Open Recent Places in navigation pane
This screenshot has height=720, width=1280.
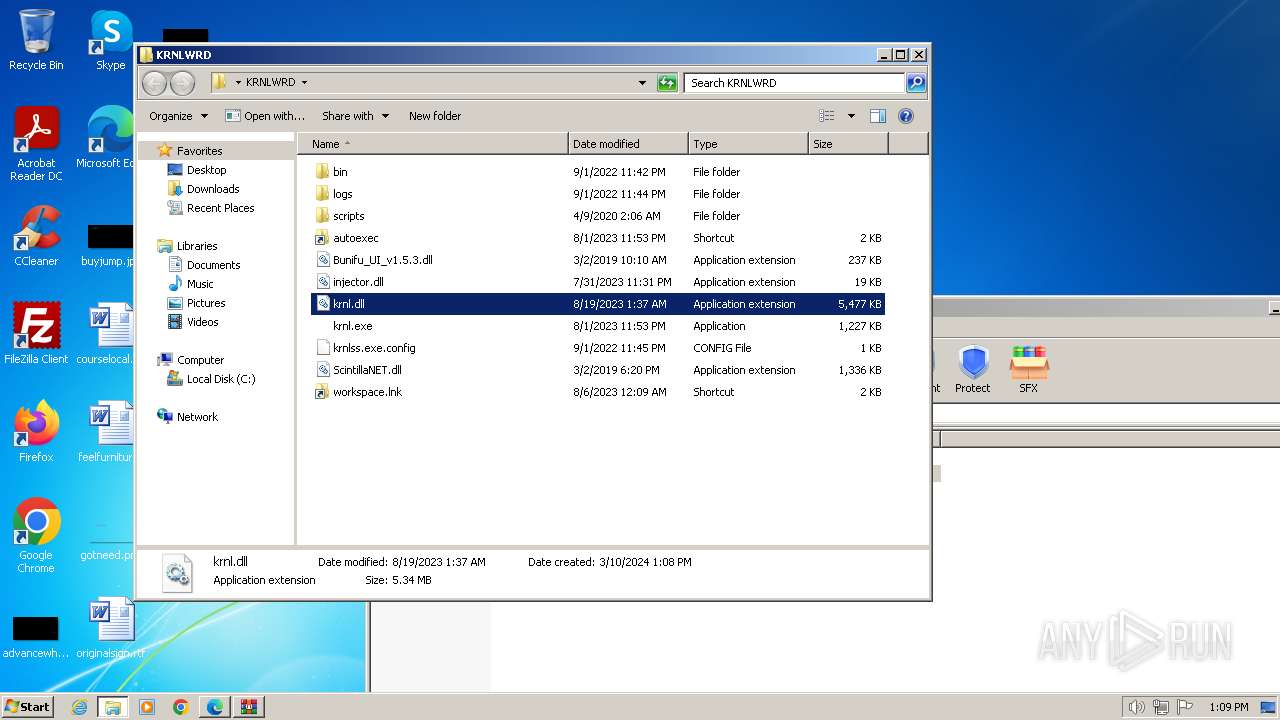(x=220, y=208)
